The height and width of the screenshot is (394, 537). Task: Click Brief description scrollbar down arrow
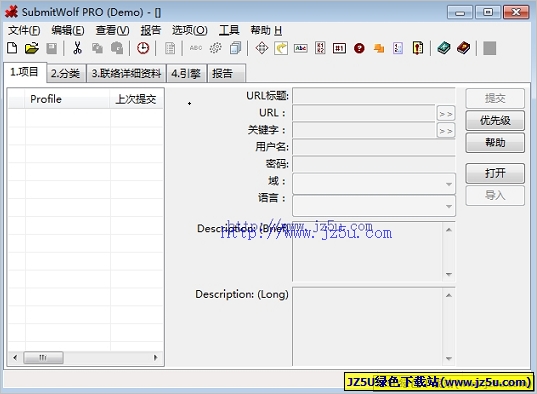coord(449,274)
